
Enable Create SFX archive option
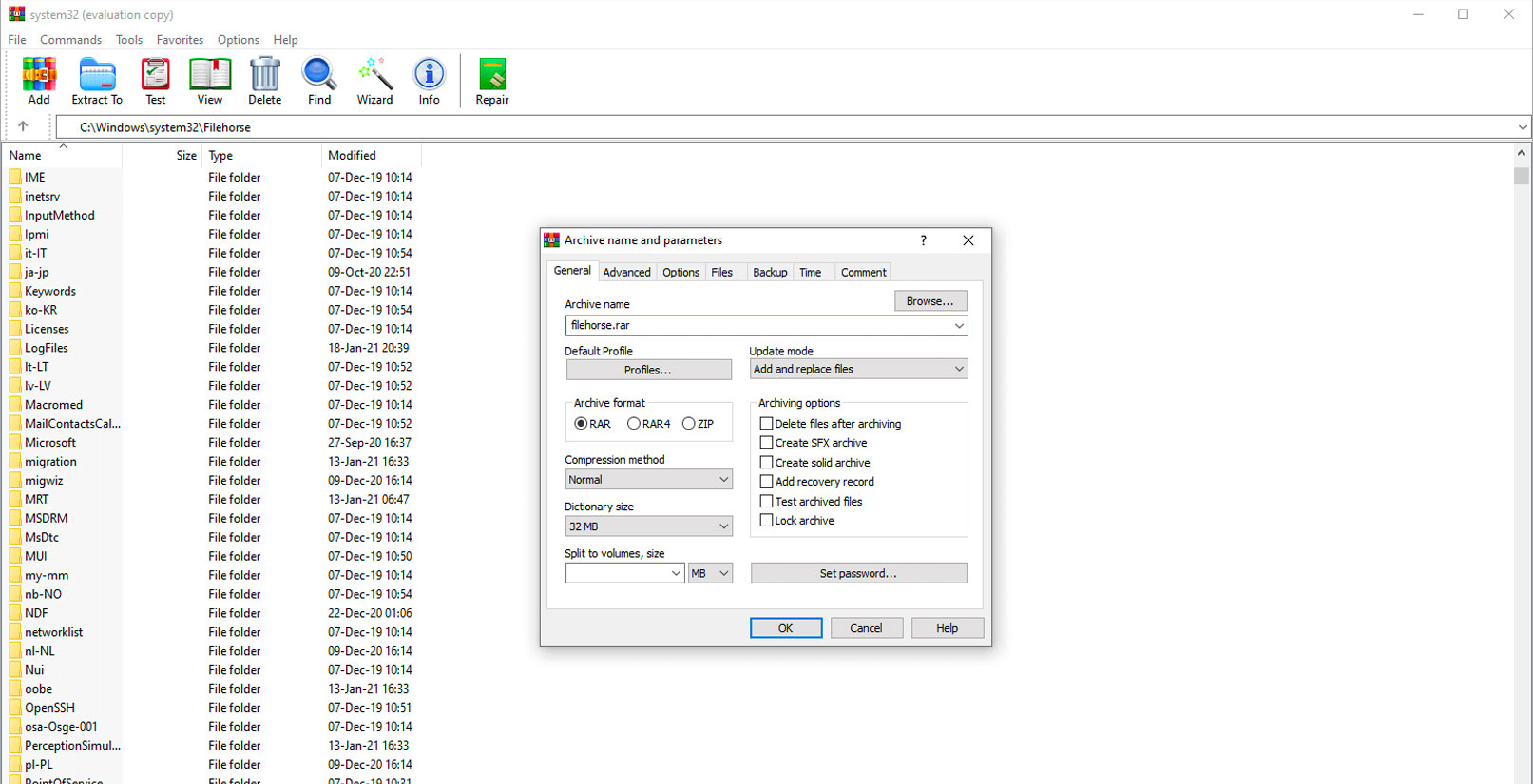(x=766, y=443)
